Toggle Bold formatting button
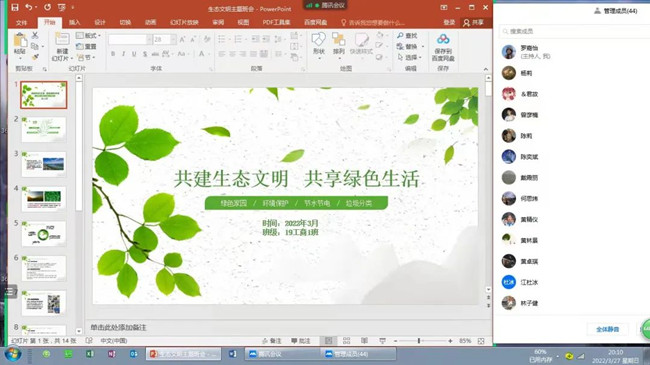 (113, 54)
